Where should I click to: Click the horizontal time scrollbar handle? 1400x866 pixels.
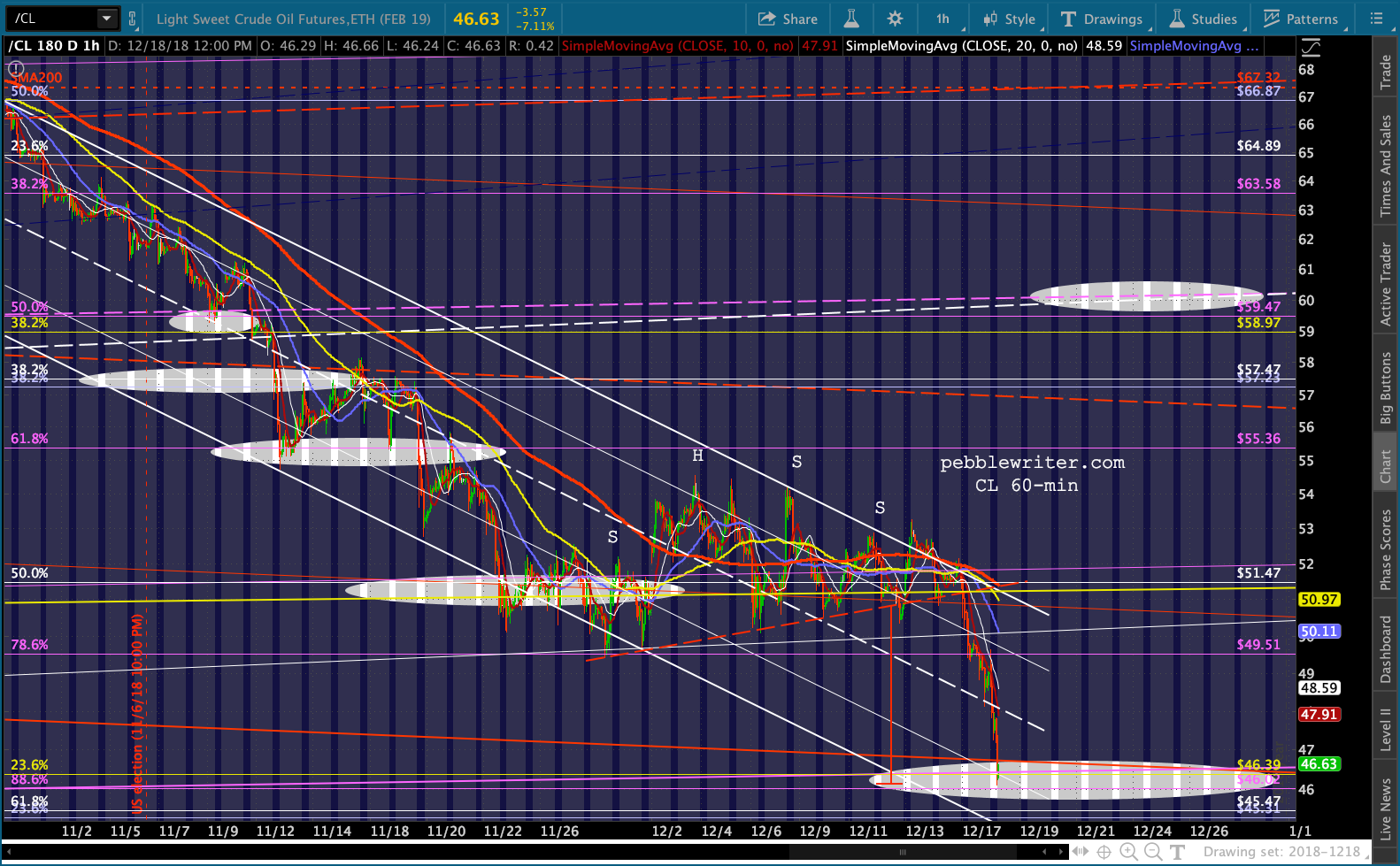[903, 852]
